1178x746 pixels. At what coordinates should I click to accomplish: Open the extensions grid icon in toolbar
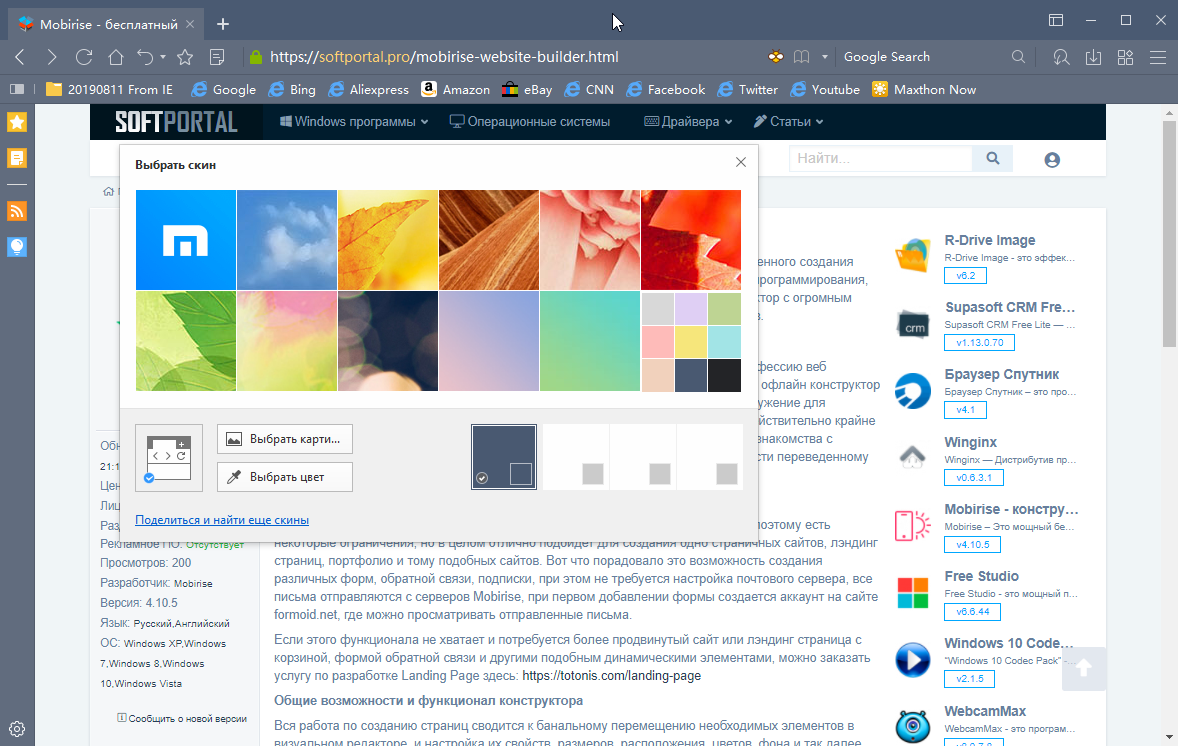1125,57
